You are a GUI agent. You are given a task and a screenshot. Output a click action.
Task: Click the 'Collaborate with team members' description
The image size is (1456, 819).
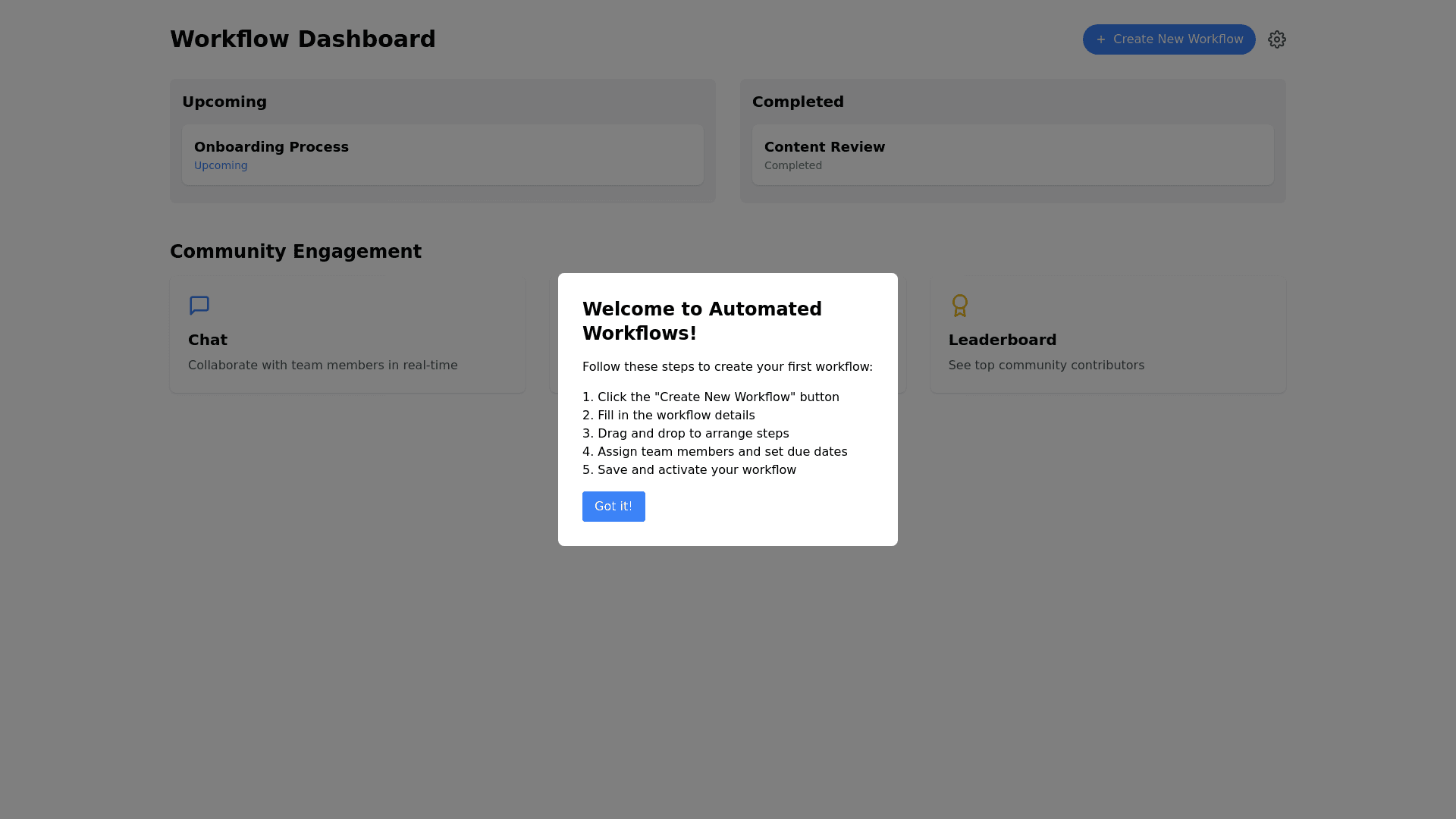(x=322, y=366)
